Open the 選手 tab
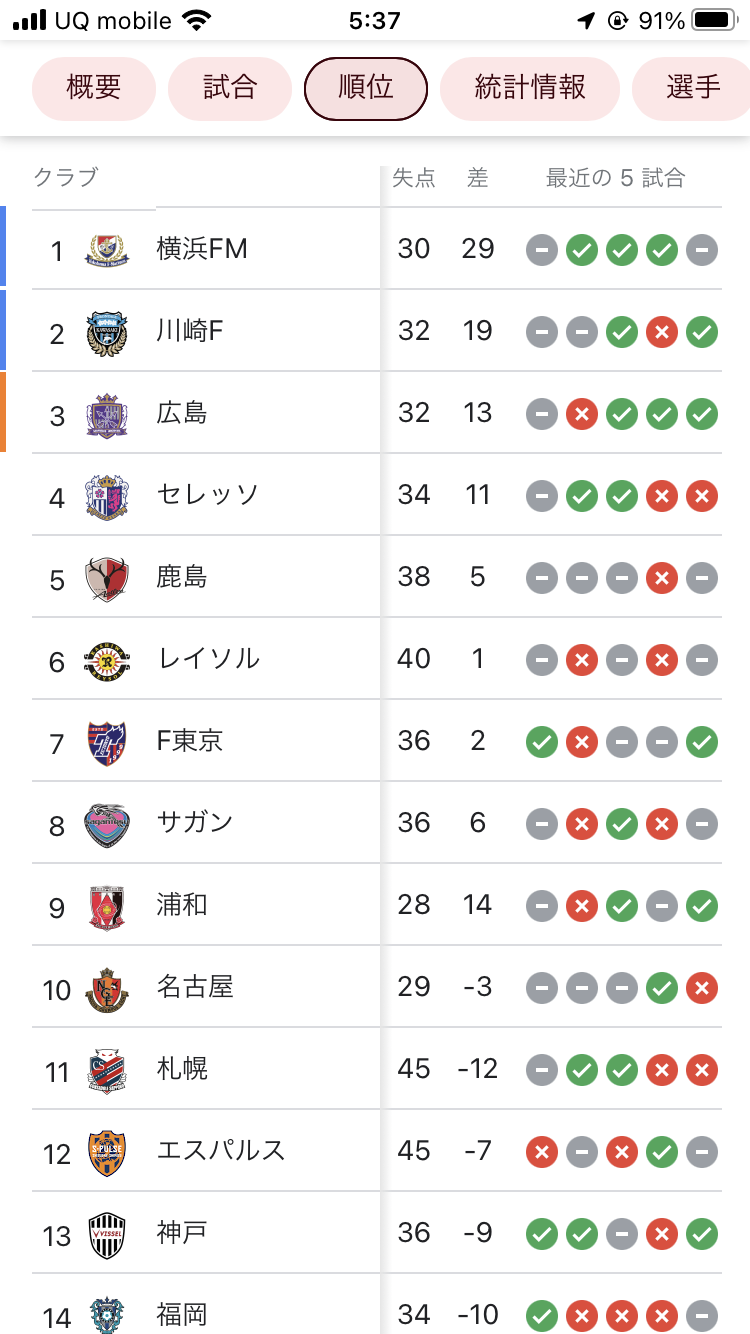Image resolution: width=750 pixels, height=1334 pixels. [692, 88]
